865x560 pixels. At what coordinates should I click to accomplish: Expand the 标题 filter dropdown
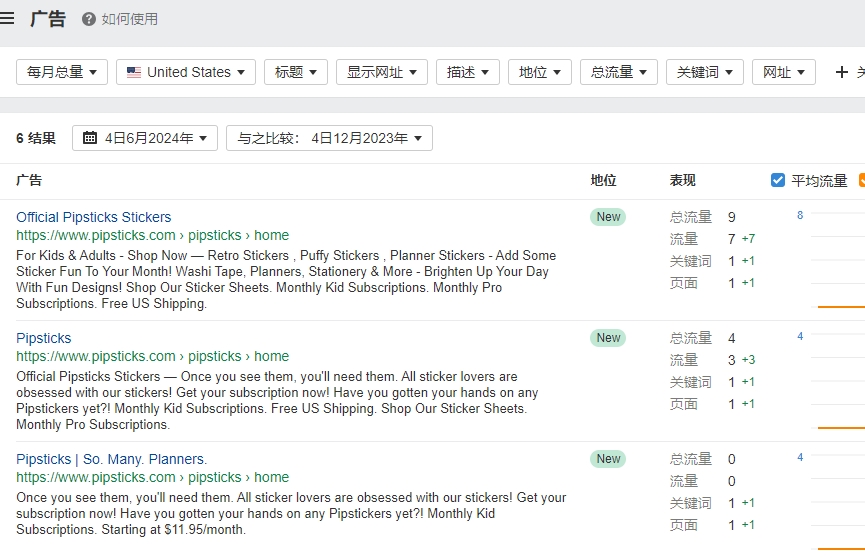click(296, 72)
